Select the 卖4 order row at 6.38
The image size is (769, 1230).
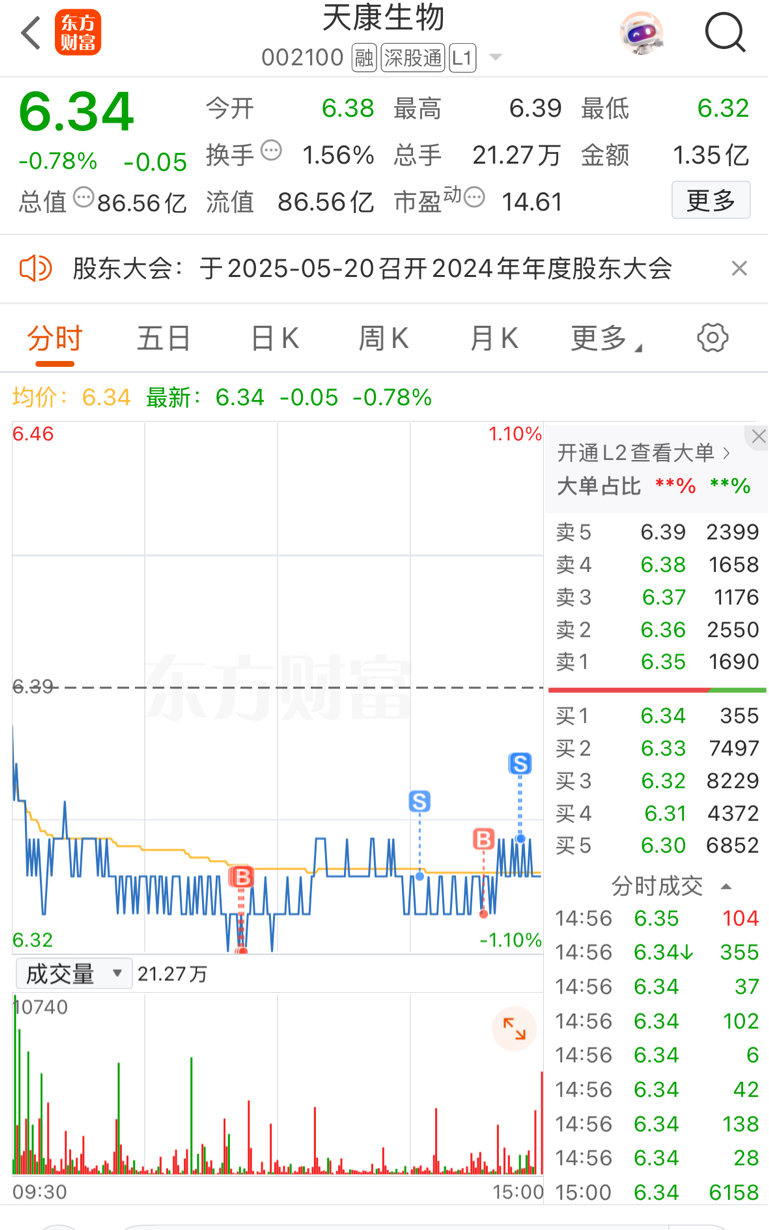click(657, 565)
